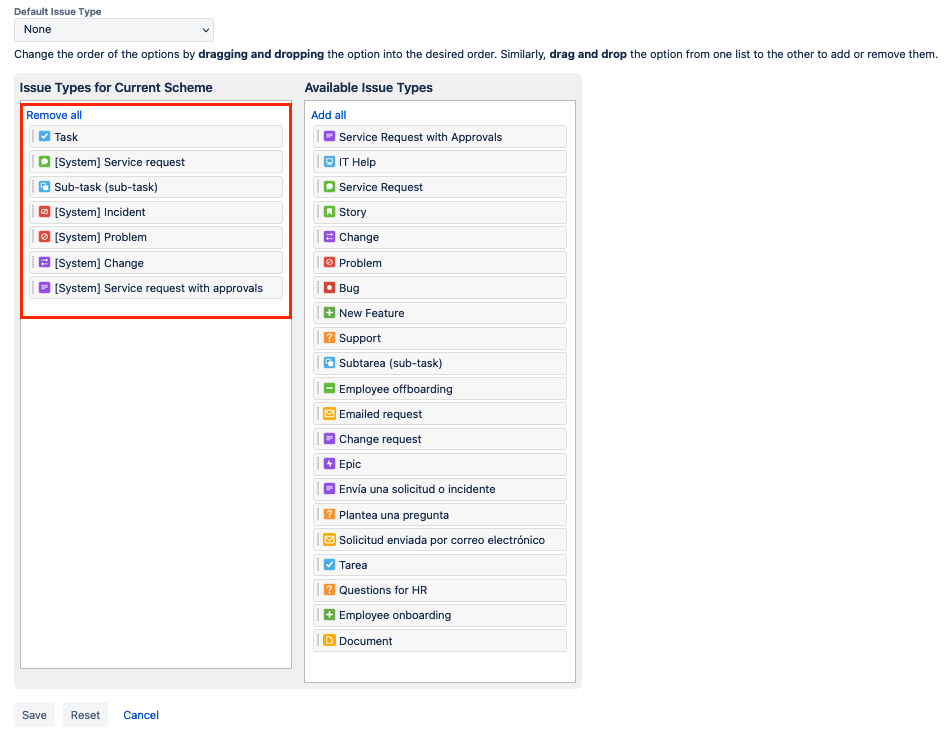Select the Plantea una pregunta option text
This screenshot has height=733, width=949.
point(394,515)
